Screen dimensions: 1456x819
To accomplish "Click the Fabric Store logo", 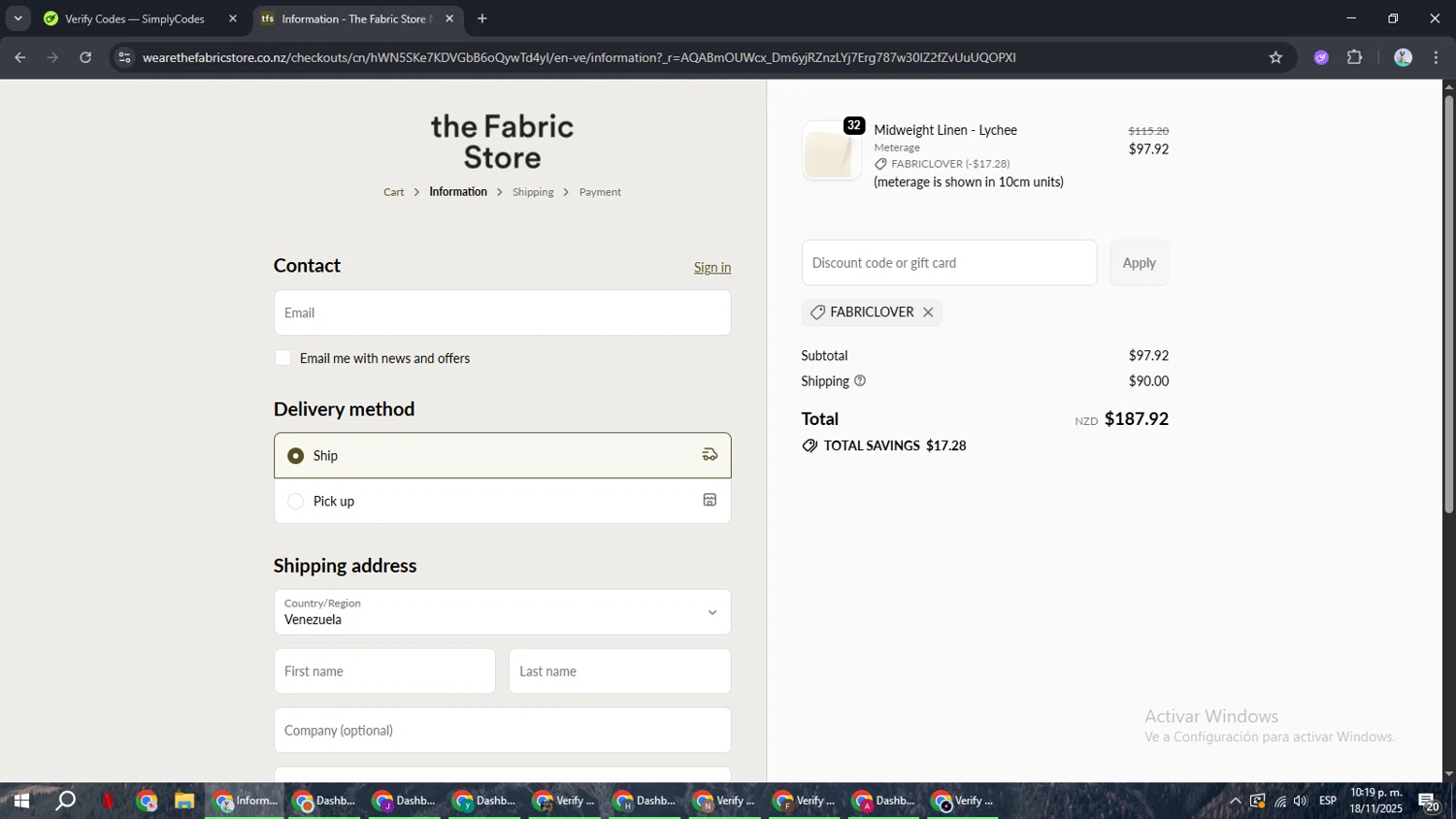I will coord(502,142).
